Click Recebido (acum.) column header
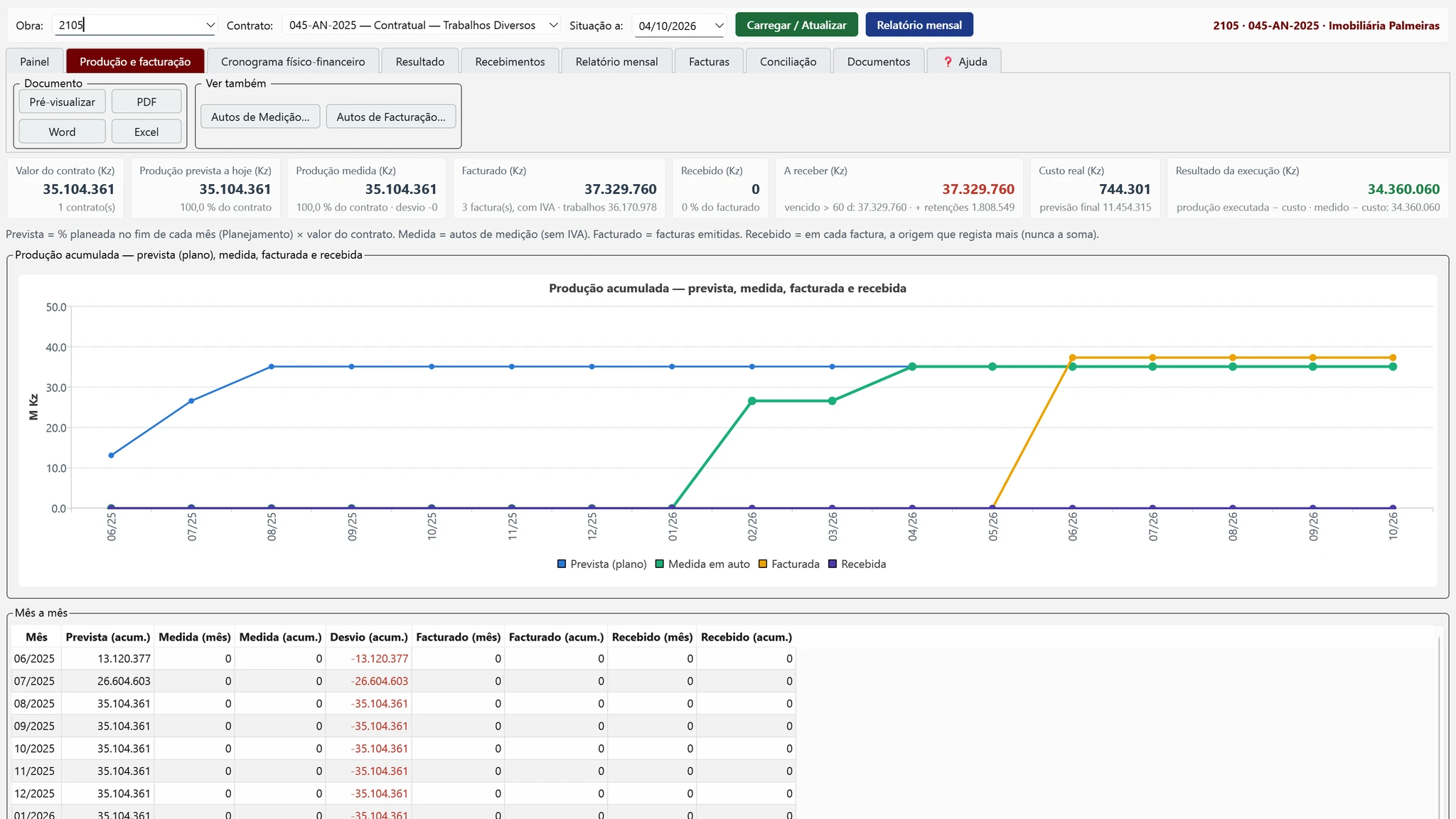 point(746,637)
